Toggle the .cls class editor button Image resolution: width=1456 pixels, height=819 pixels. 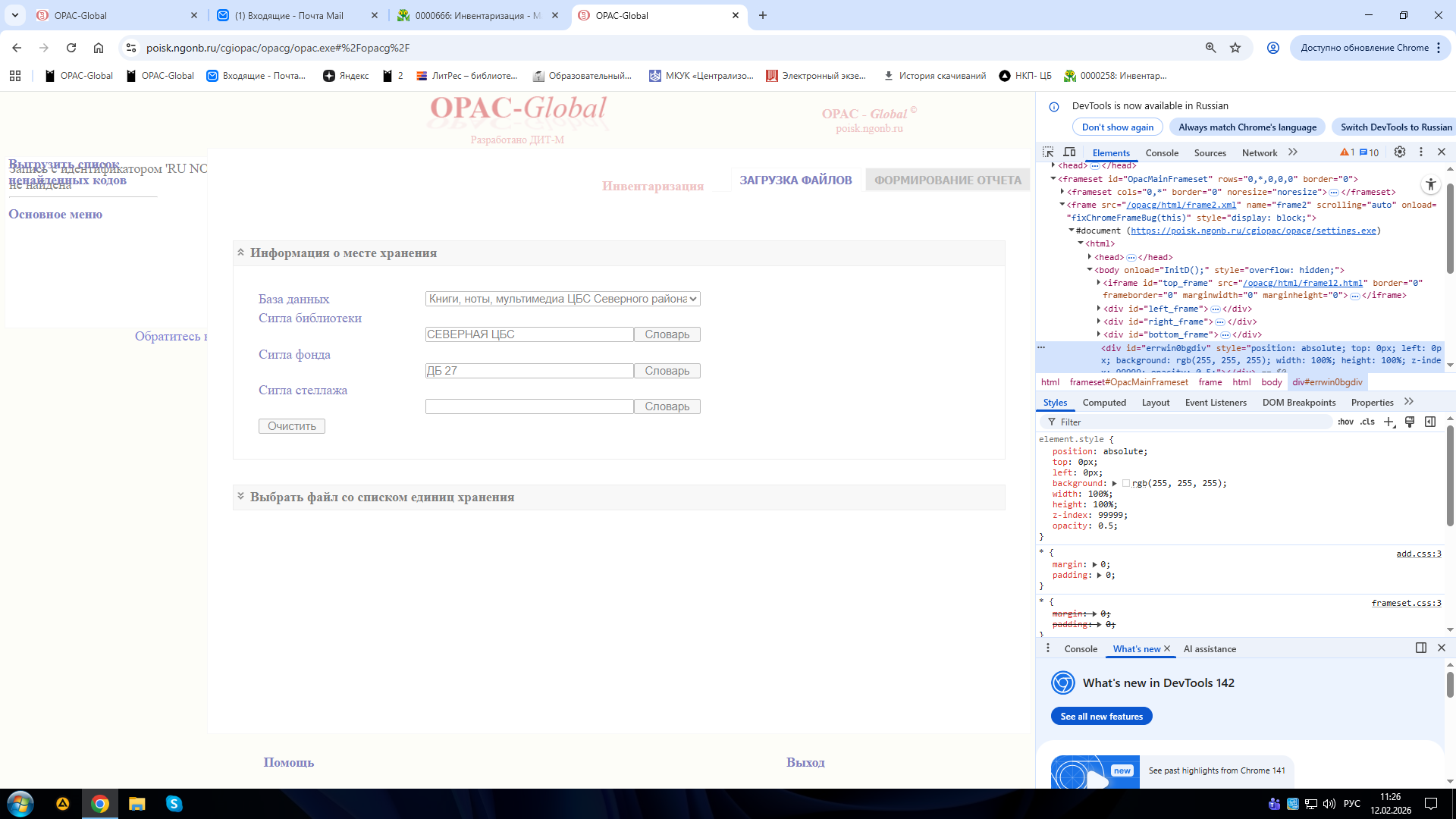point(1367,422)
